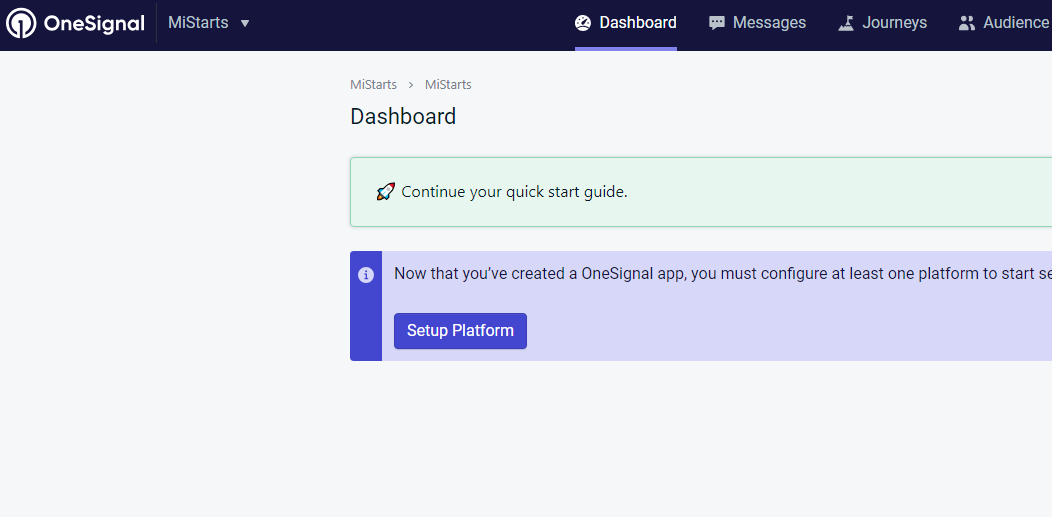Click the Audience people icon
The height and width of the screenshot is (517, 1052).
(x=967, y=23)
